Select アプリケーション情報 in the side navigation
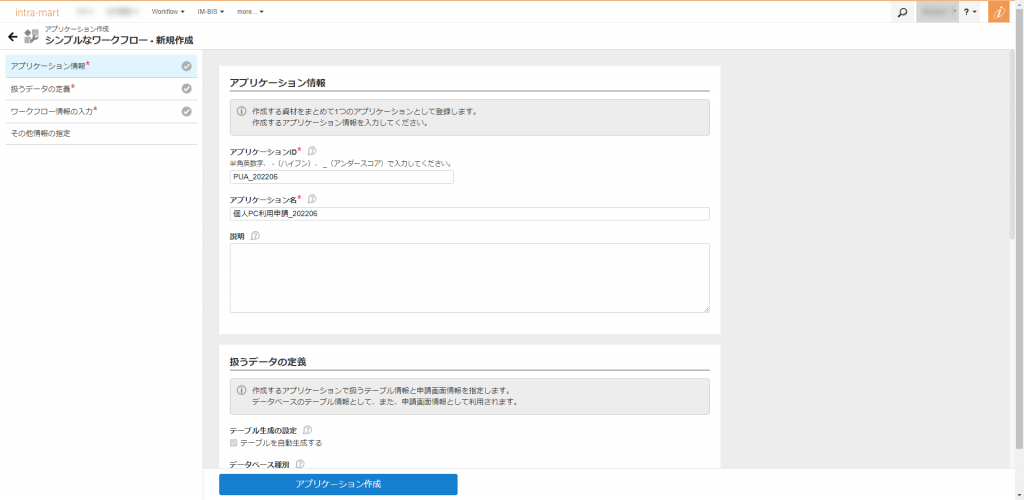 pyautogui.click(x=101, y=66)
